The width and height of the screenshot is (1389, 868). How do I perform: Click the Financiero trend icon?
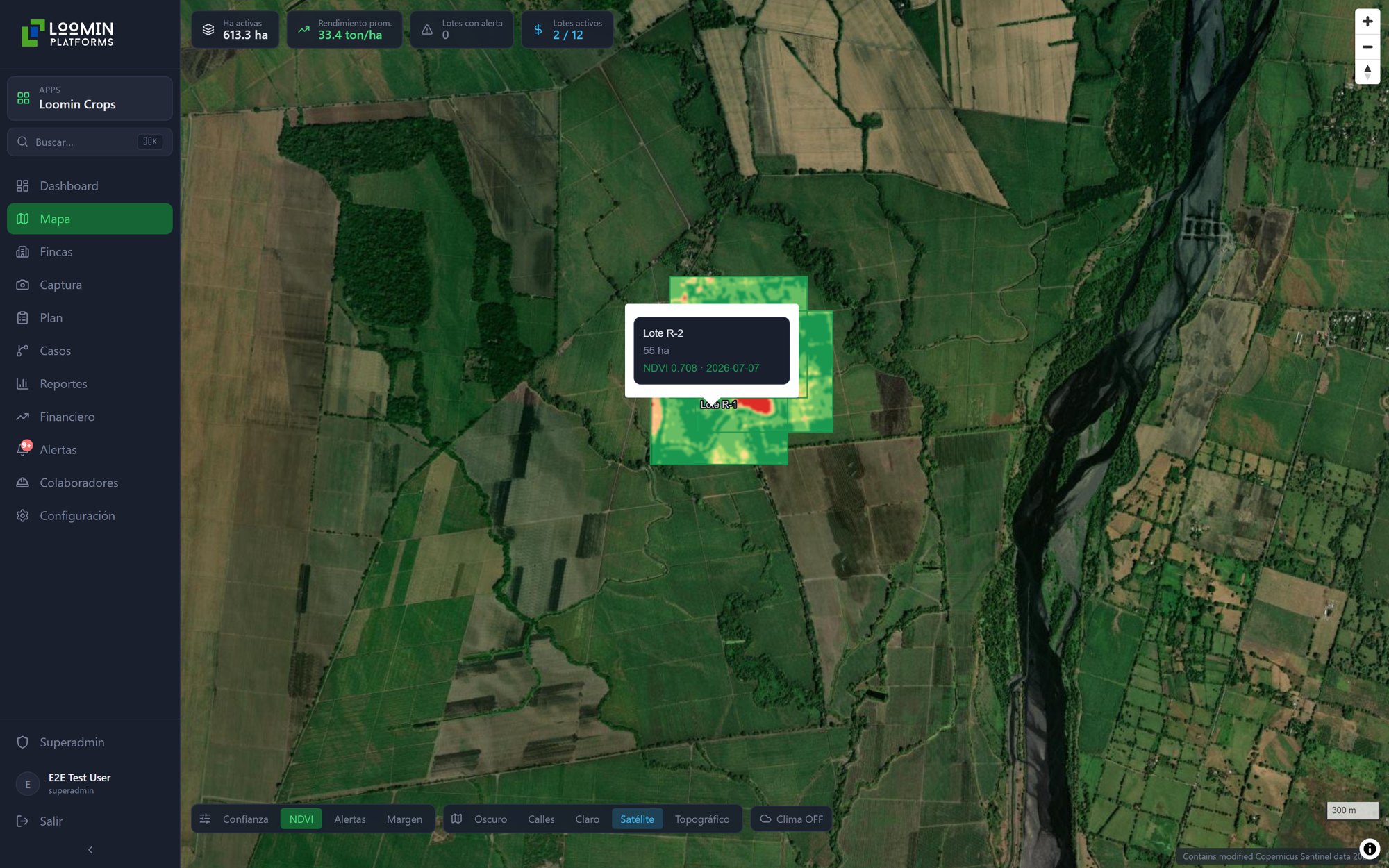(22, 417)
